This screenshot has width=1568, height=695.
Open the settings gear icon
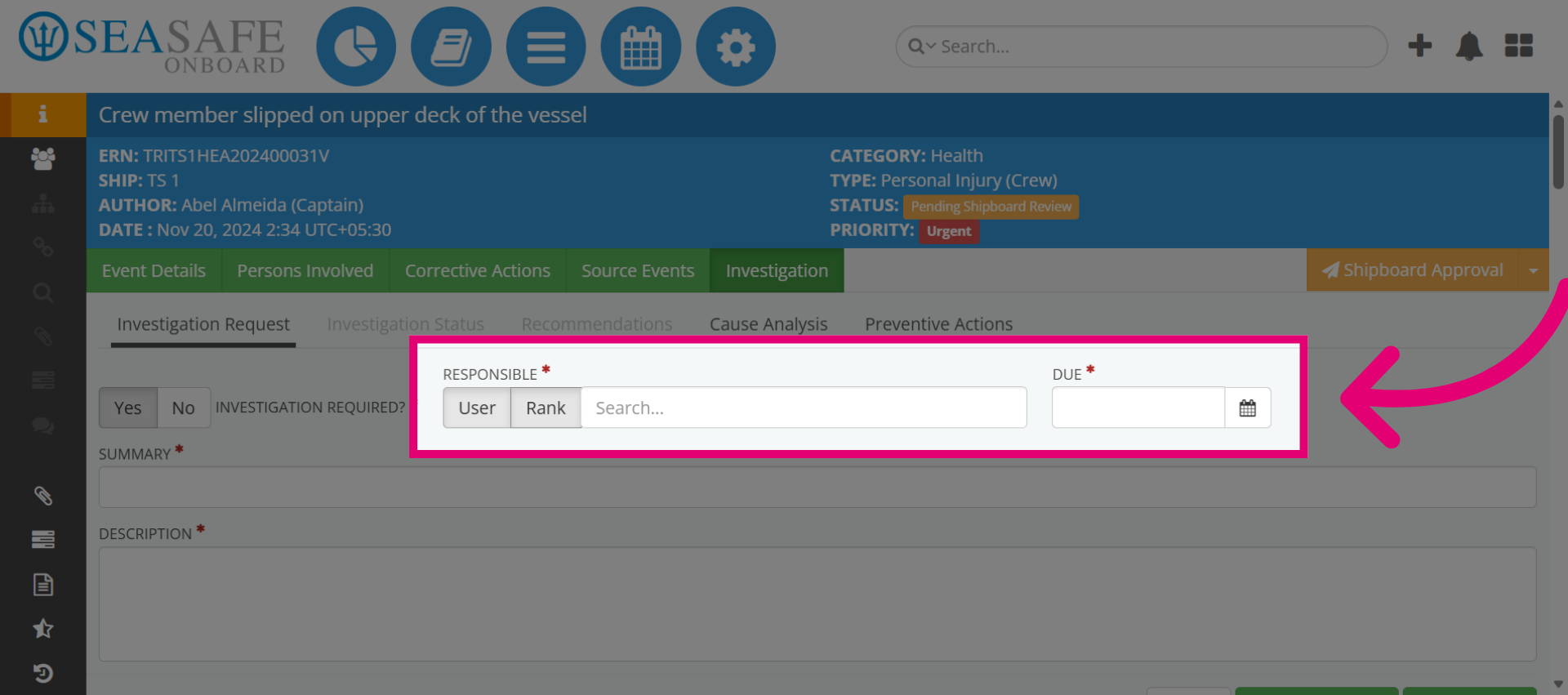point(736,47)
